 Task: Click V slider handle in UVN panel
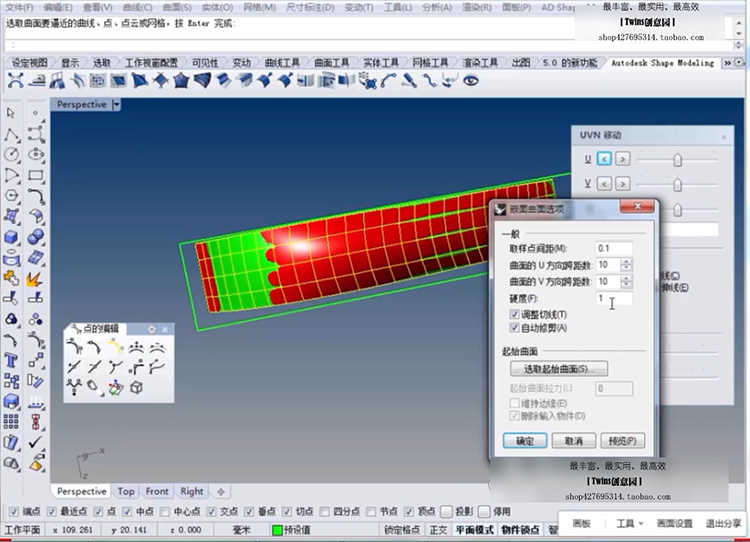[677, 184]
